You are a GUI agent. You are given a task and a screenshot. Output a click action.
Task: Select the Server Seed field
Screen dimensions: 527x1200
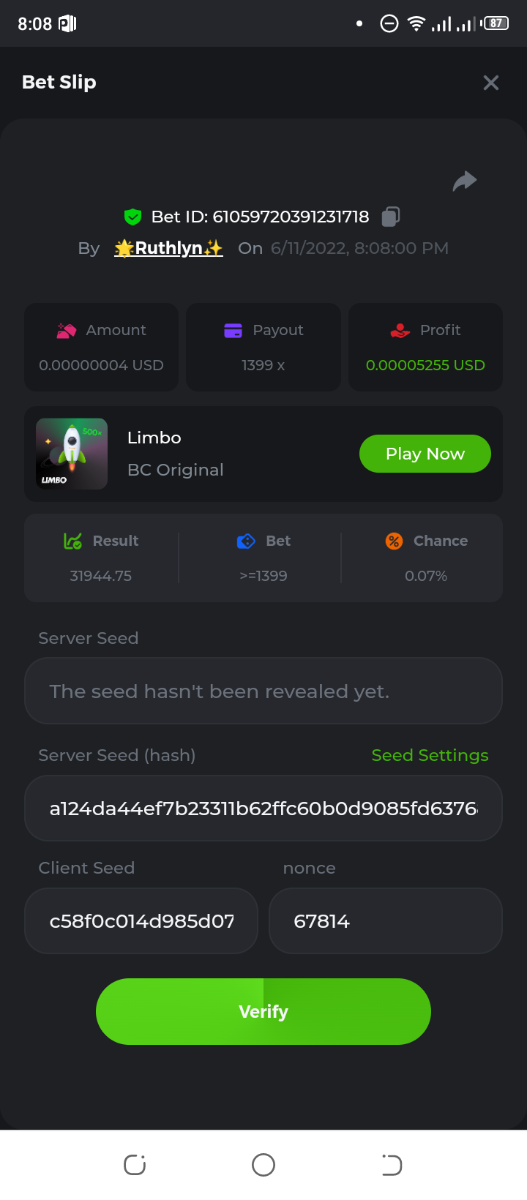[263, 691]
